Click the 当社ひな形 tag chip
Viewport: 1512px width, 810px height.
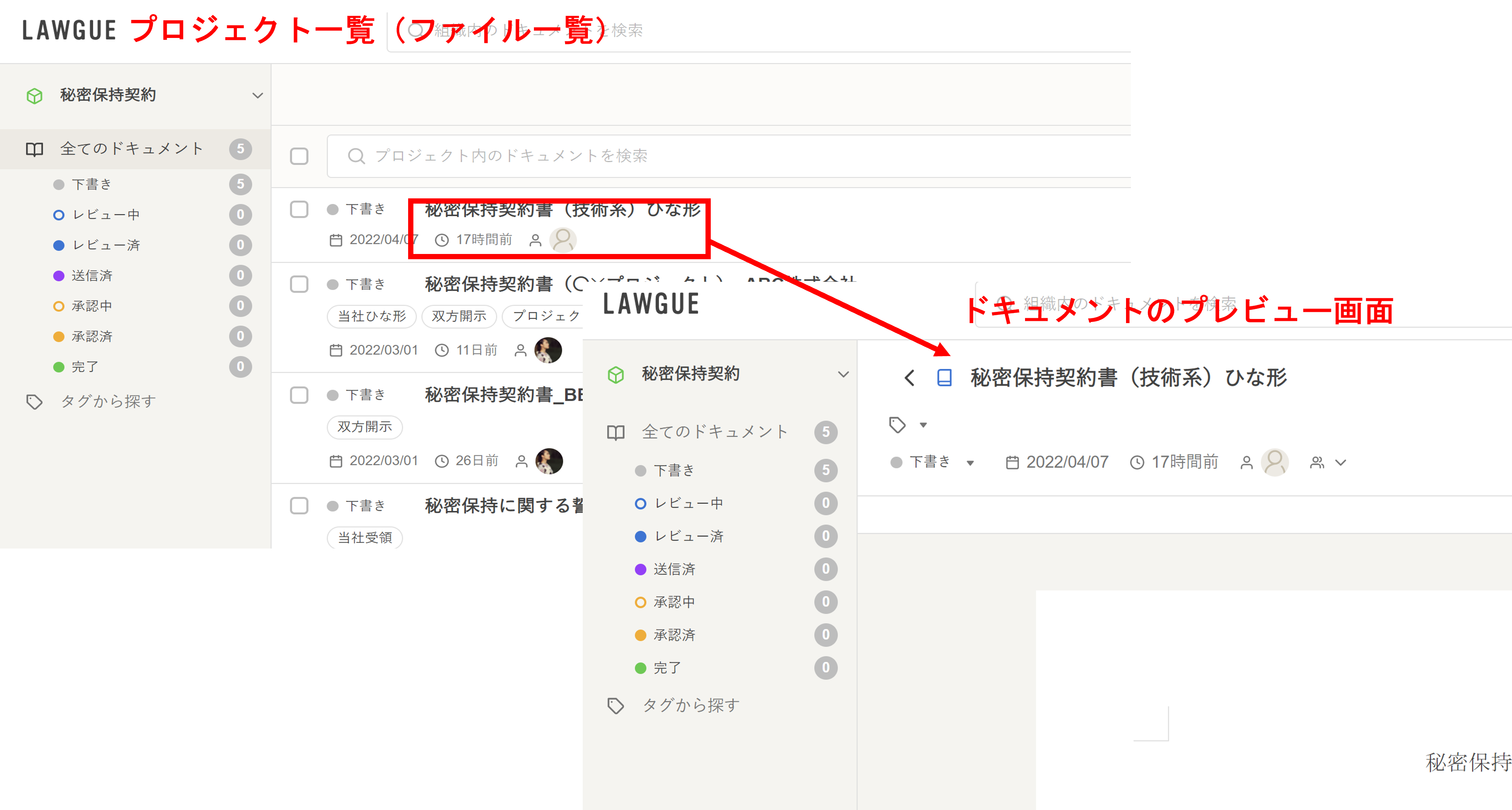[372, 316]
